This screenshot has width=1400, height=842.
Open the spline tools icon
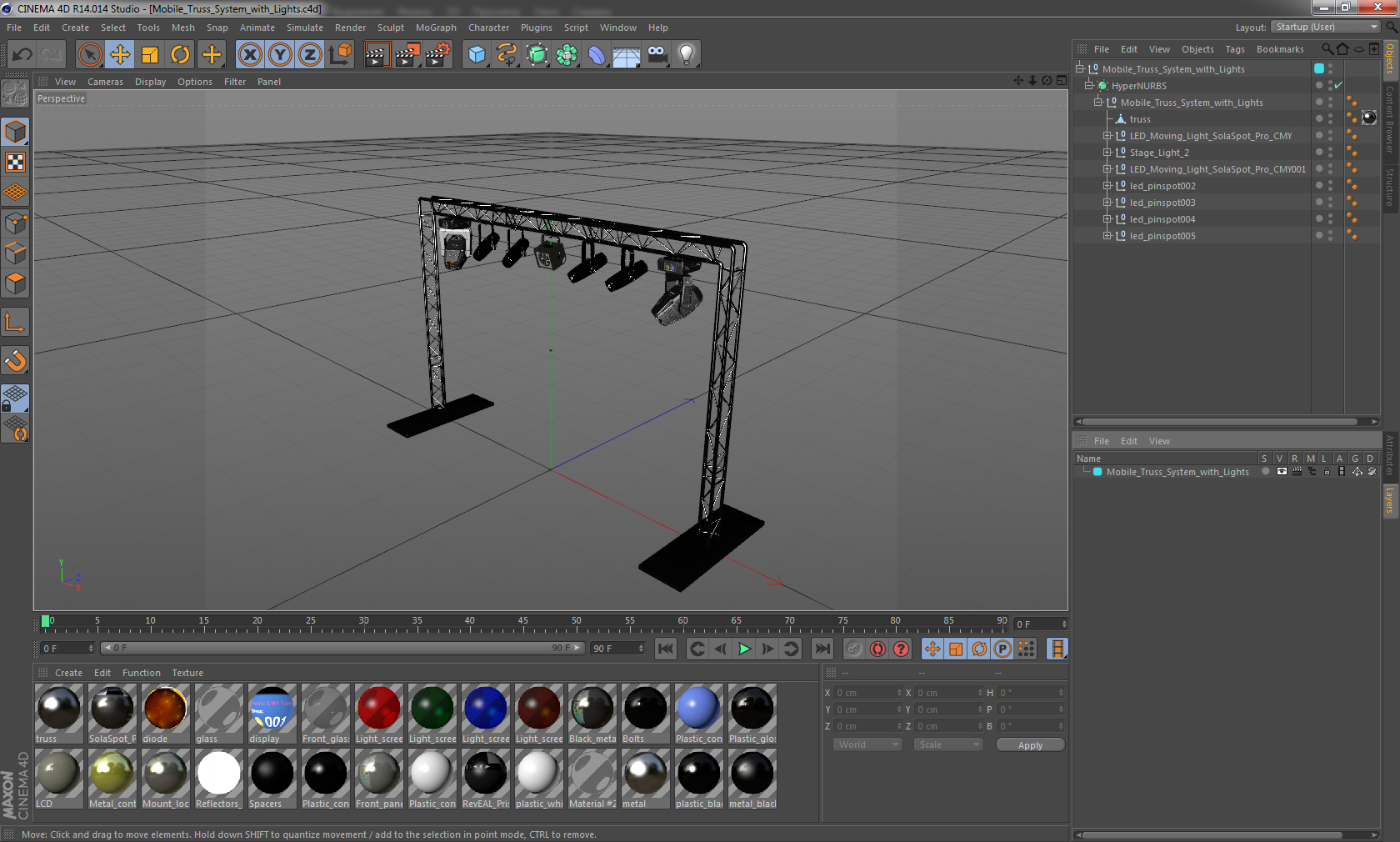tap(507, 55)
